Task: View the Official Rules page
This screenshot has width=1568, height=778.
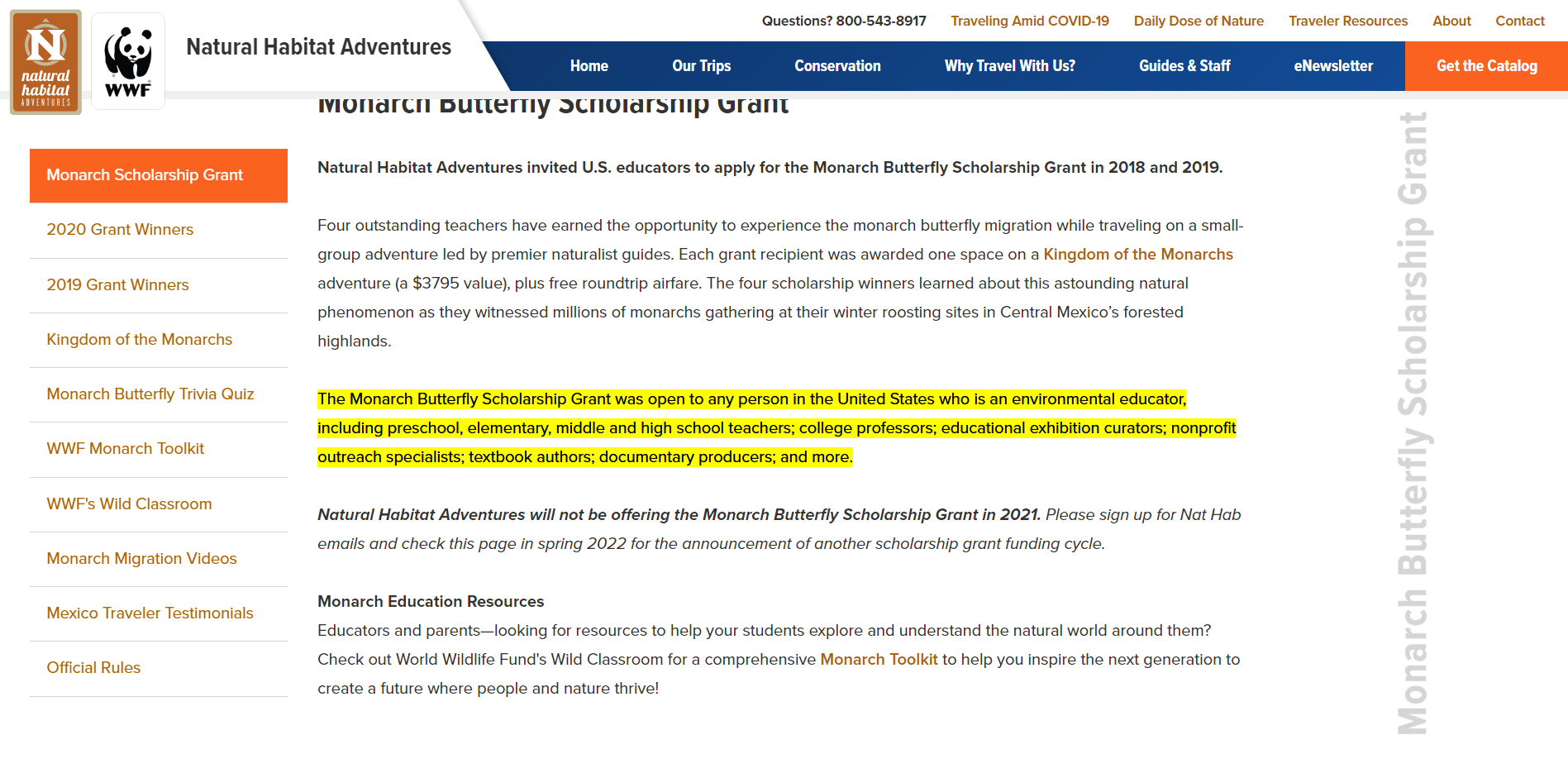Action: coord(93,668)
